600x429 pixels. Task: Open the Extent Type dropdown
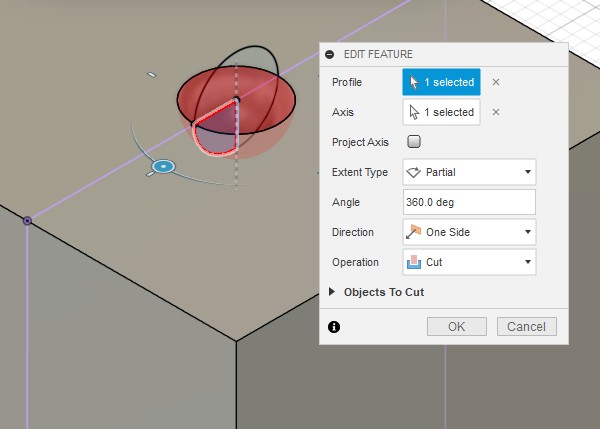coord(469,172)
